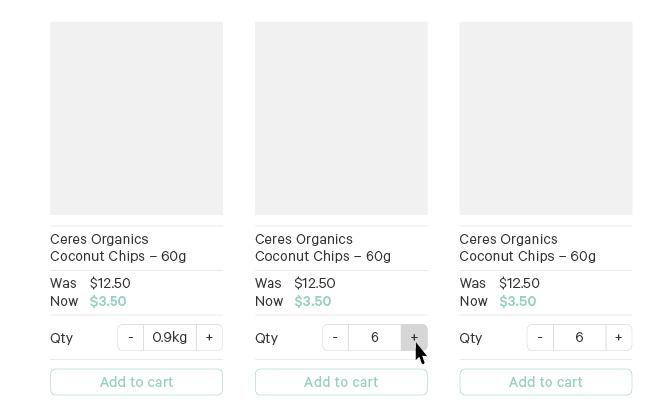The width and height of the screenshot is (661, 419).
Task: Click right card quantity field showing 6
Action: click(x=579, y=338)
